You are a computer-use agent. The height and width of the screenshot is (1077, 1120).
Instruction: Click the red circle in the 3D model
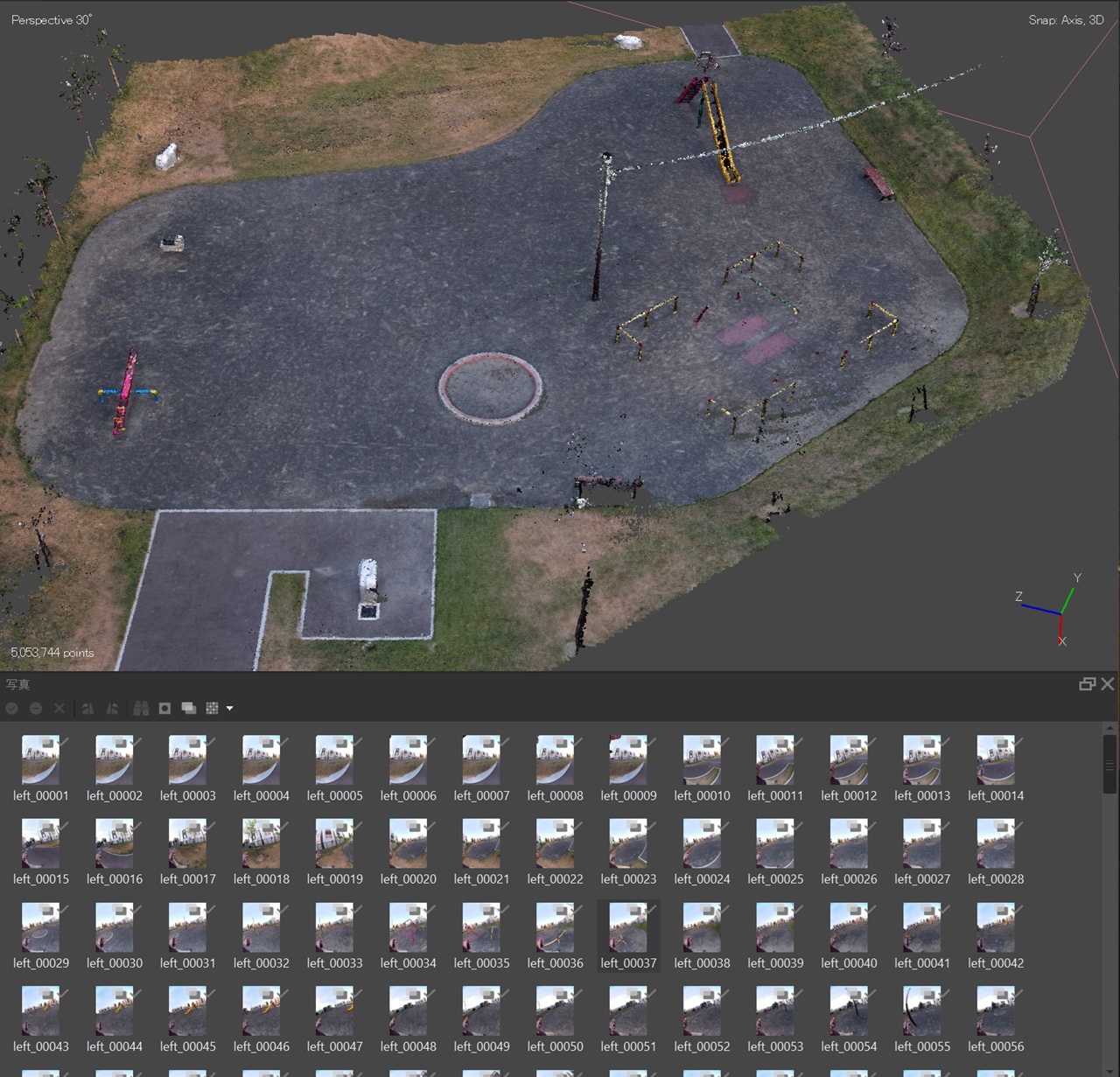pos(489,388)
